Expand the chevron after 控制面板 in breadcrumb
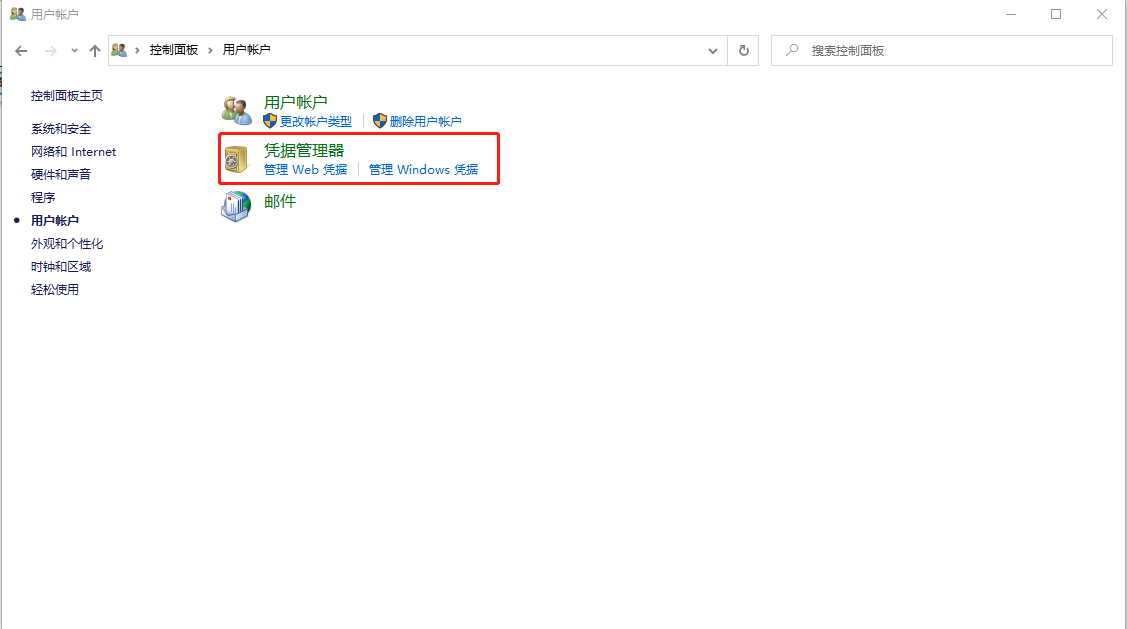The width and height of the screenshot is (1127, 629). pyautogui.click(x=210, y=50)
